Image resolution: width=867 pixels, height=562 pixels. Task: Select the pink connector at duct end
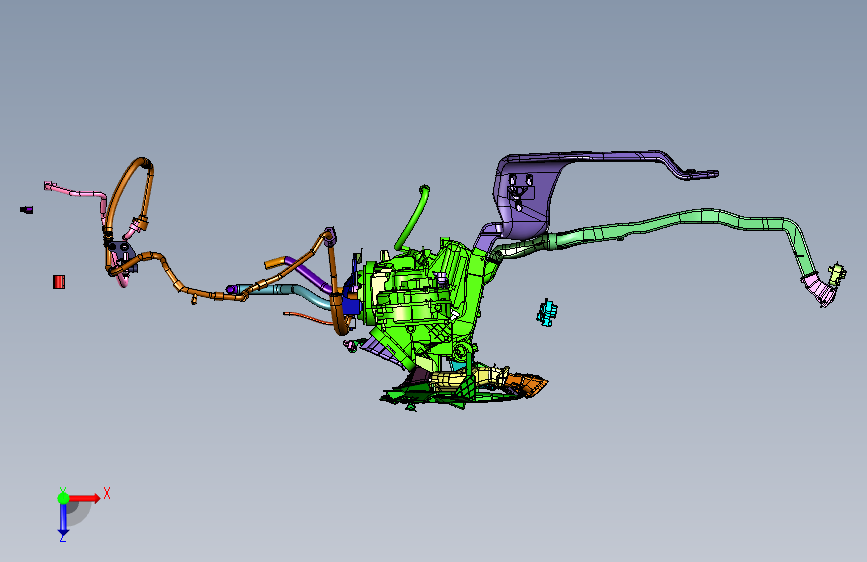click(x=818, y=289)
